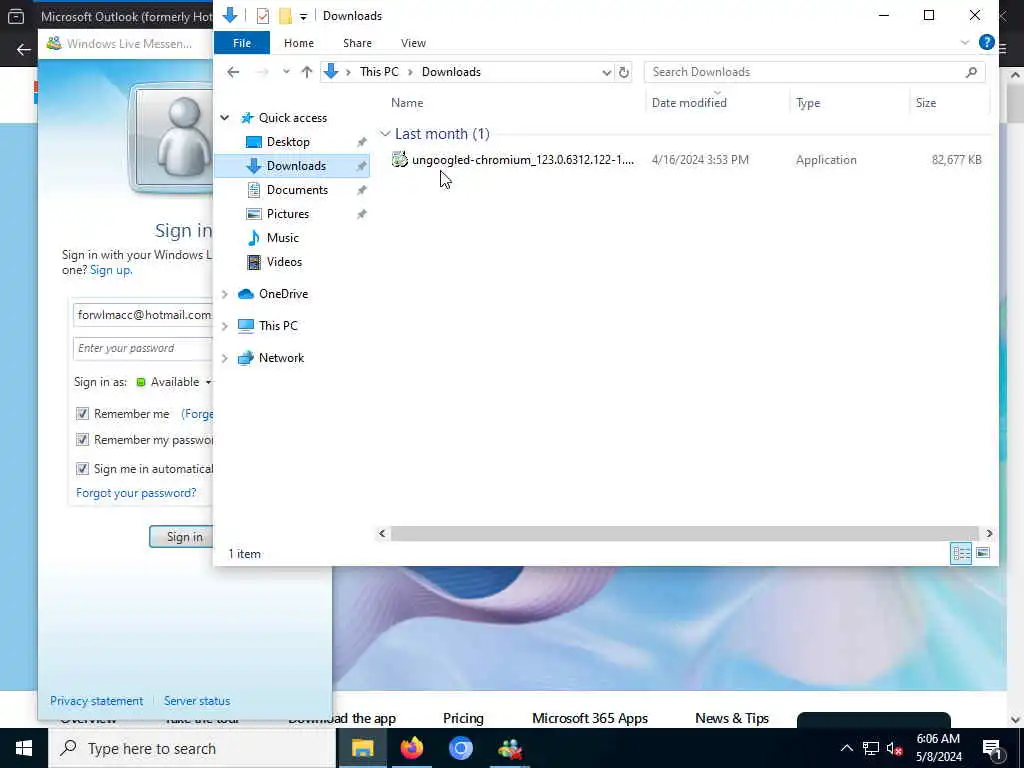The image size is (1024, 768).
Task: Click the Back arrow in File Explorer
Action: 233,72
